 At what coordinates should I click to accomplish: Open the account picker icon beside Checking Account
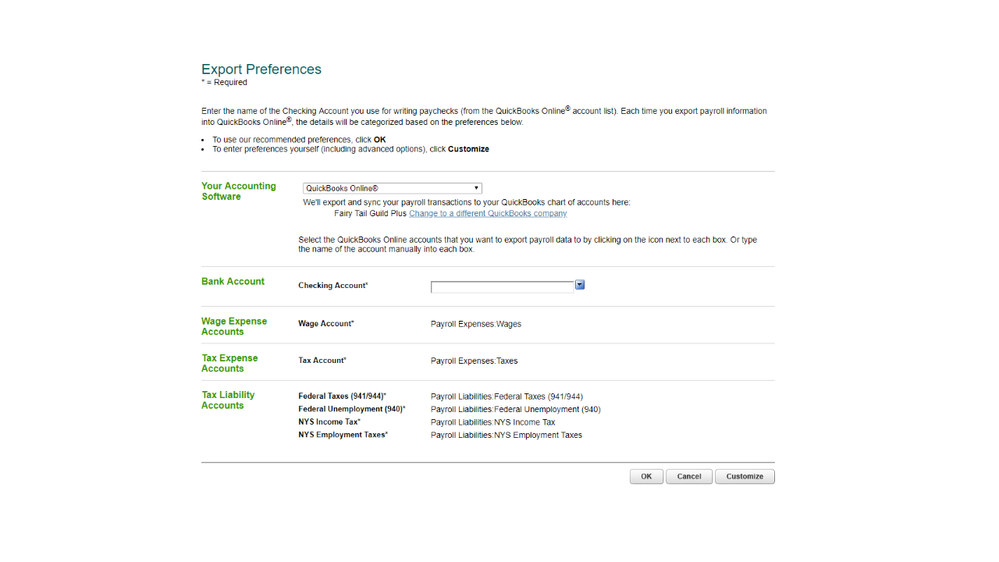coord(580,285)
